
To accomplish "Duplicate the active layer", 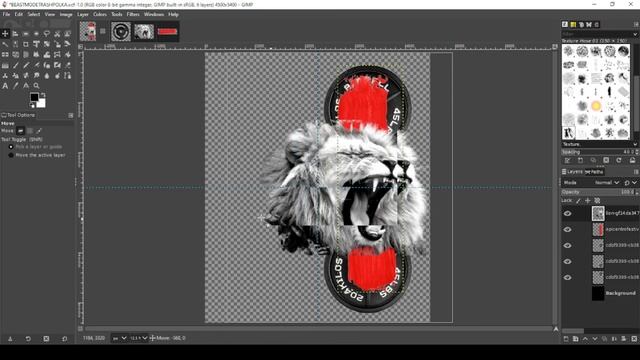I will (x=604, y=339).
